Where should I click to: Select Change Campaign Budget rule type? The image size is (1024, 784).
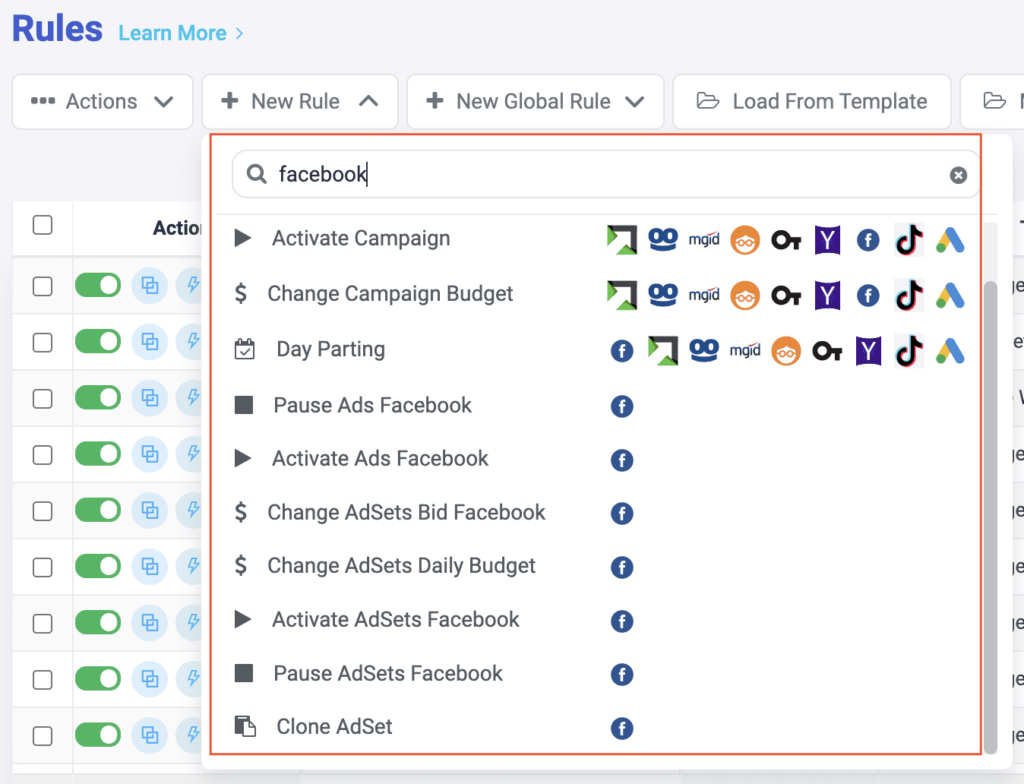[390, 294]
